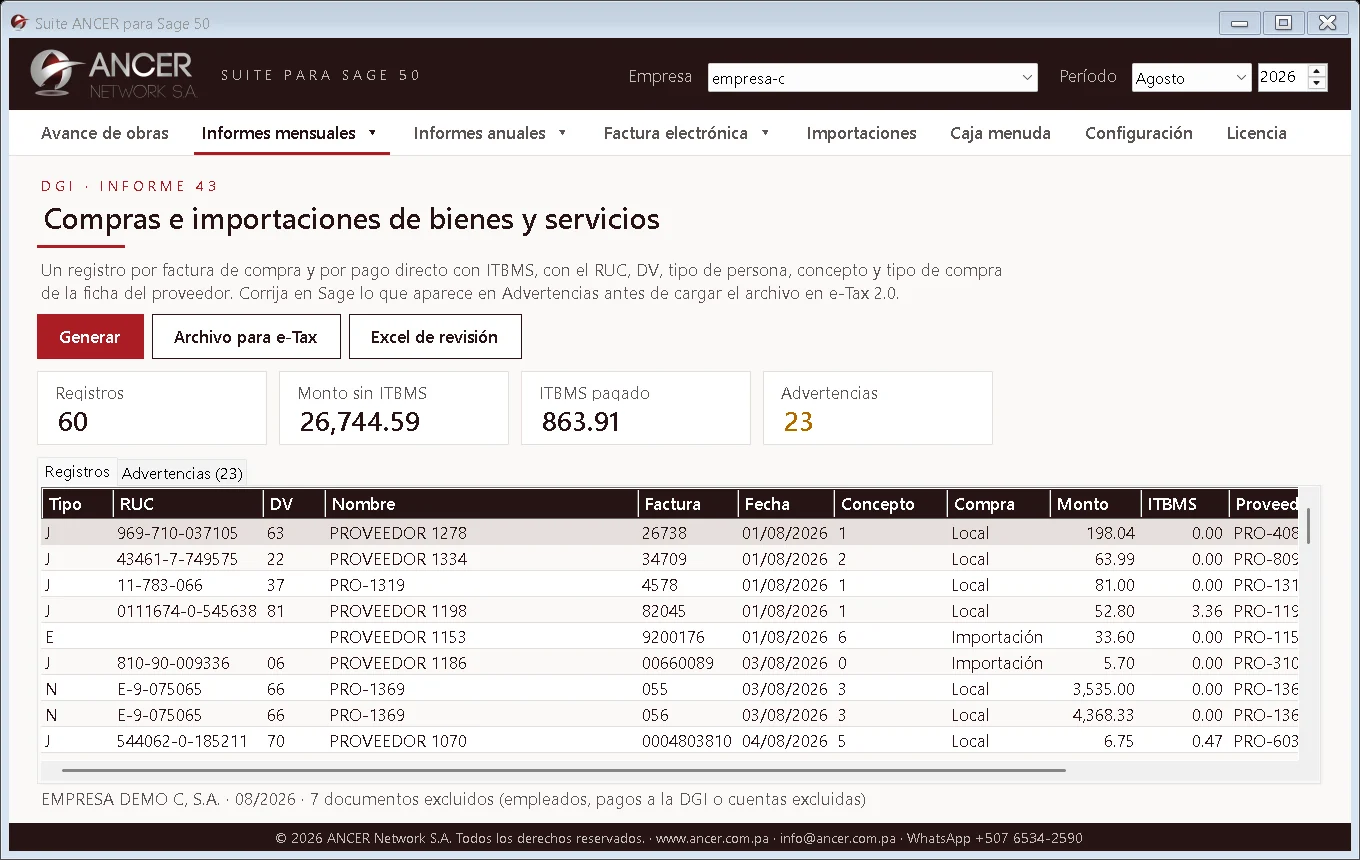Click the Fecha column header

click(x=785, y=504)
